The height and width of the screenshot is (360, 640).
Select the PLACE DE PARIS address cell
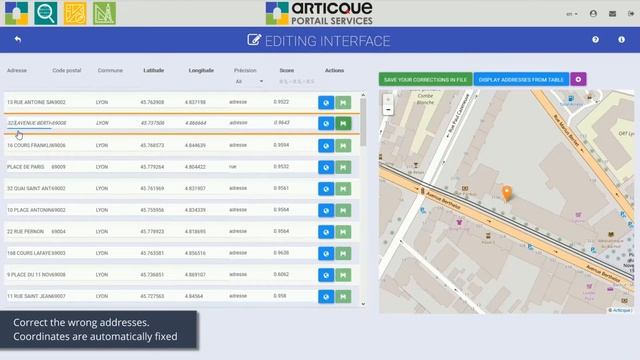coord(26,167)
